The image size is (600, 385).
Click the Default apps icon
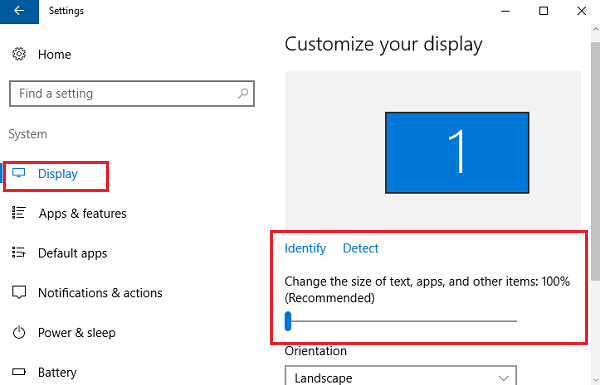point(18,253)
